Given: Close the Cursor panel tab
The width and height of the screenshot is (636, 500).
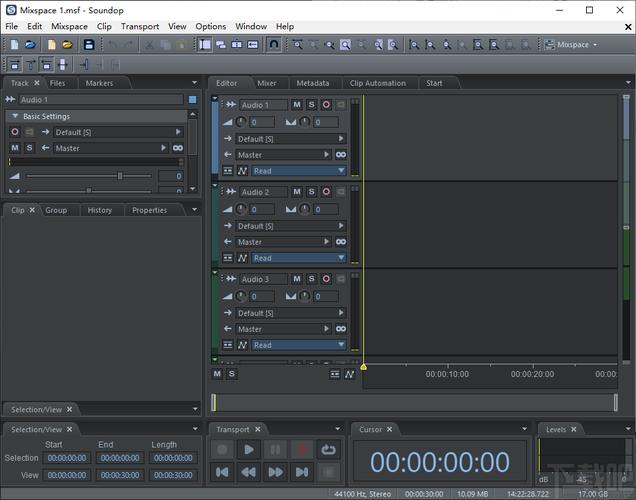Looking at the screenshot, I should 389,429.
